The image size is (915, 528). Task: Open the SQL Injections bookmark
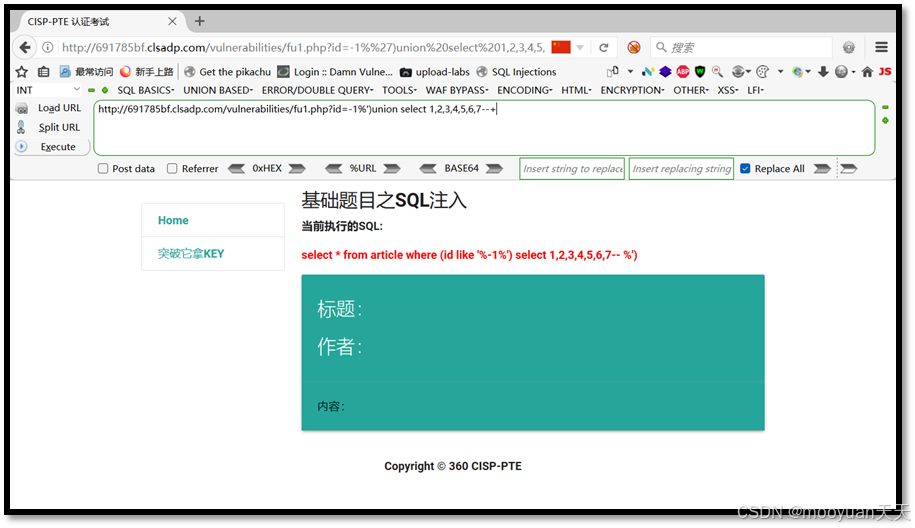(x=516, y=72)
